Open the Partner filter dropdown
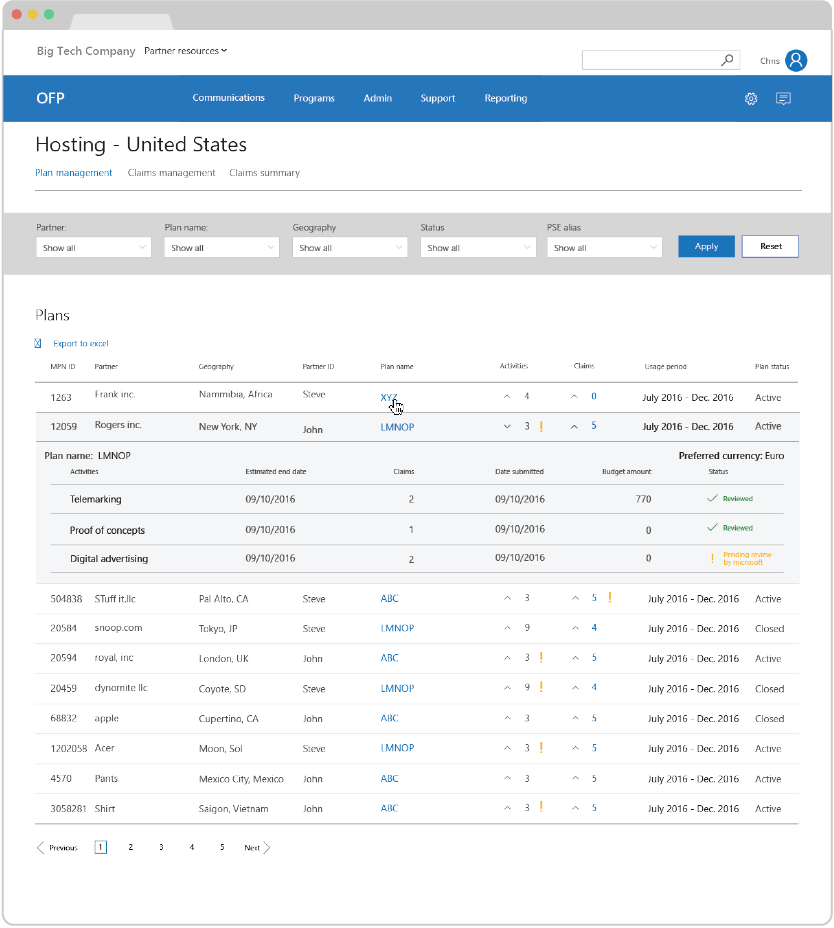 (93, 248)
